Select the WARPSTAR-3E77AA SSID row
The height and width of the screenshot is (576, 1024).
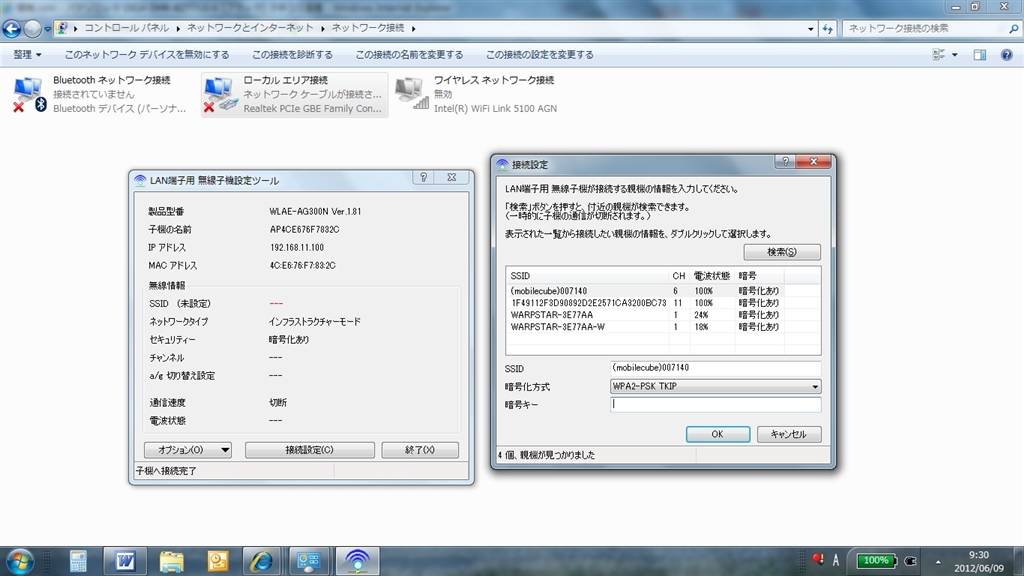point(663,315)
